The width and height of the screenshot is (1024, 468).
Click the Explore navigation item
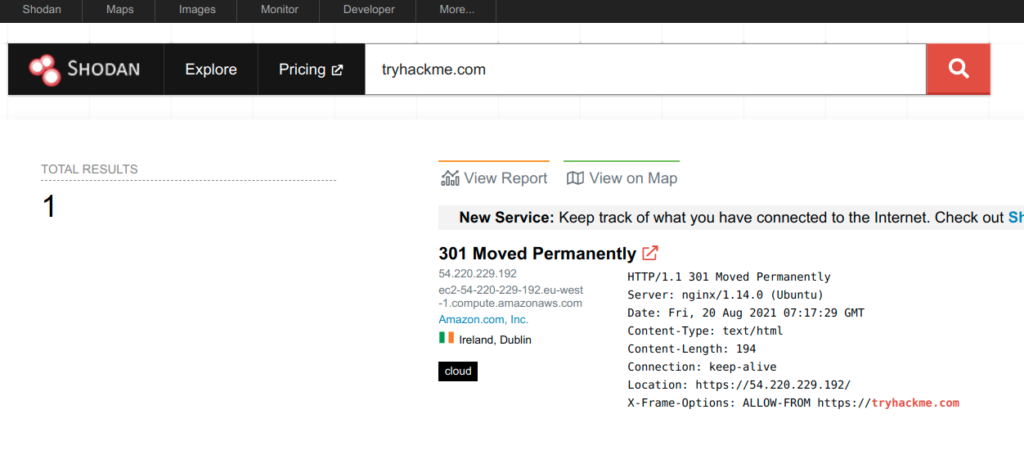(211, 70)
